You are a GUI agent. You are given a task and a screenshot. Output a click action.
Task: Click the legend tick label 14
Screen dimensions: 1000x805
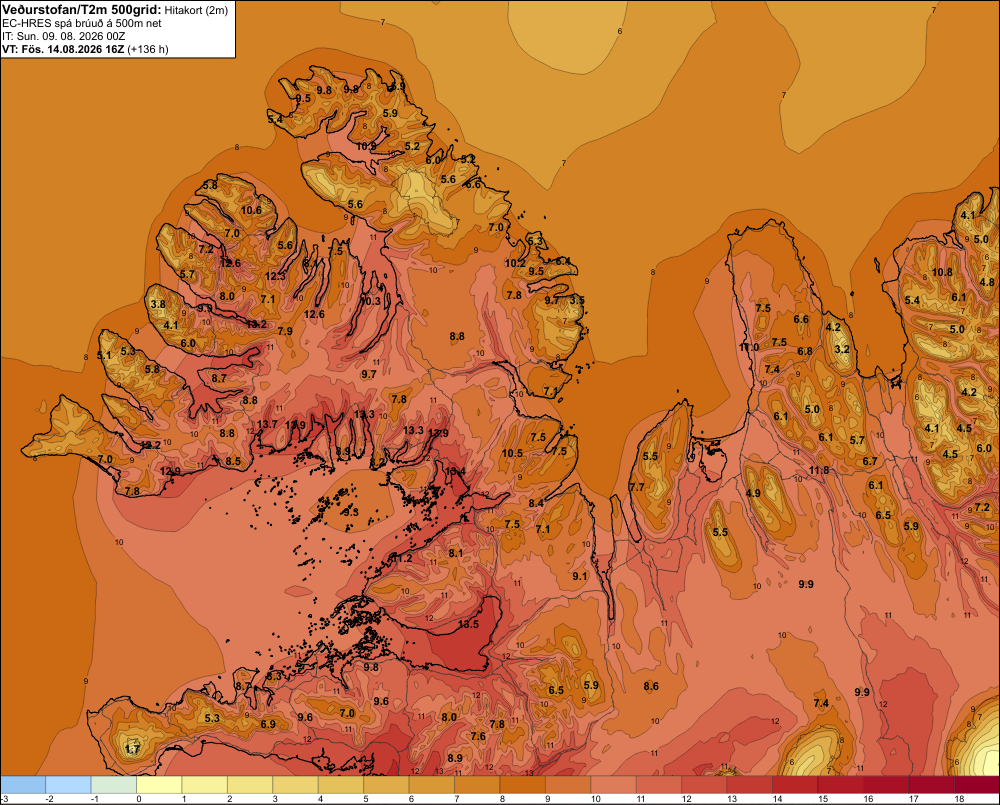pyautogui.click(x=777, y=799)
